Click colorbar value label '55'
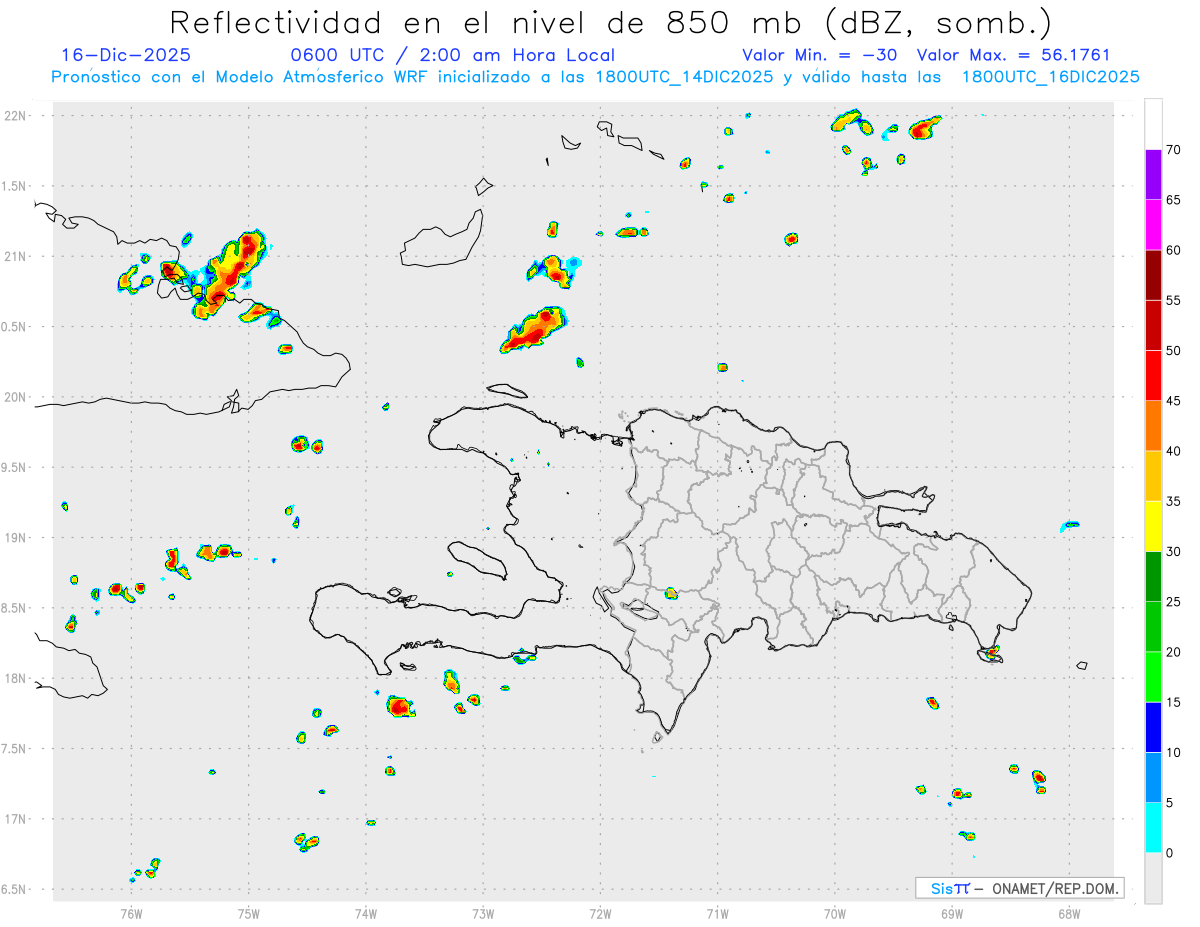Image resolution: width=1200 pixels, height=927 pixels. [x=1174, y=300]
